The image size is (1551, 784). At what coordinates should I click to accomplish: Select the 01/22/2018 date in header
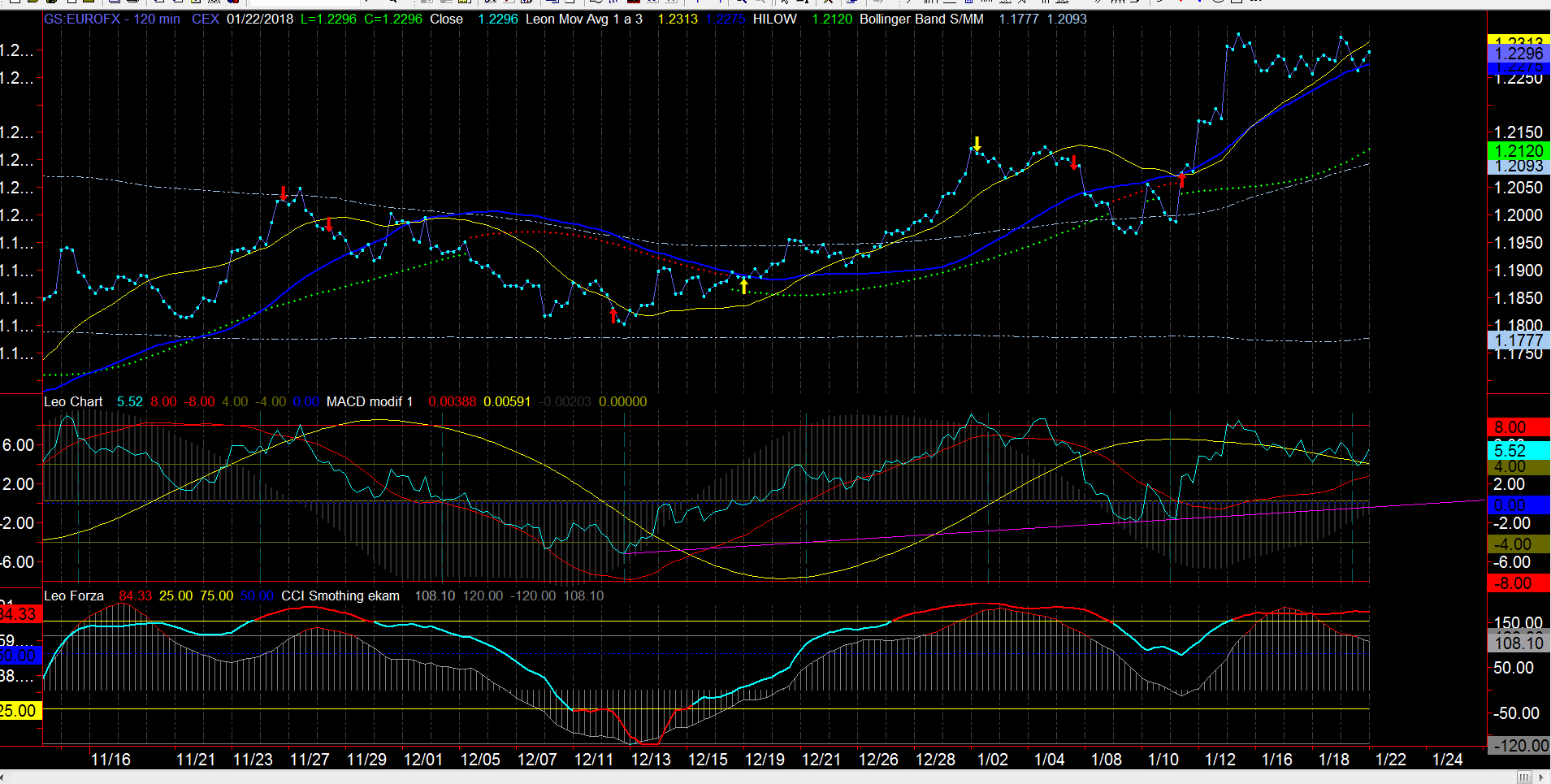point(260,19)
